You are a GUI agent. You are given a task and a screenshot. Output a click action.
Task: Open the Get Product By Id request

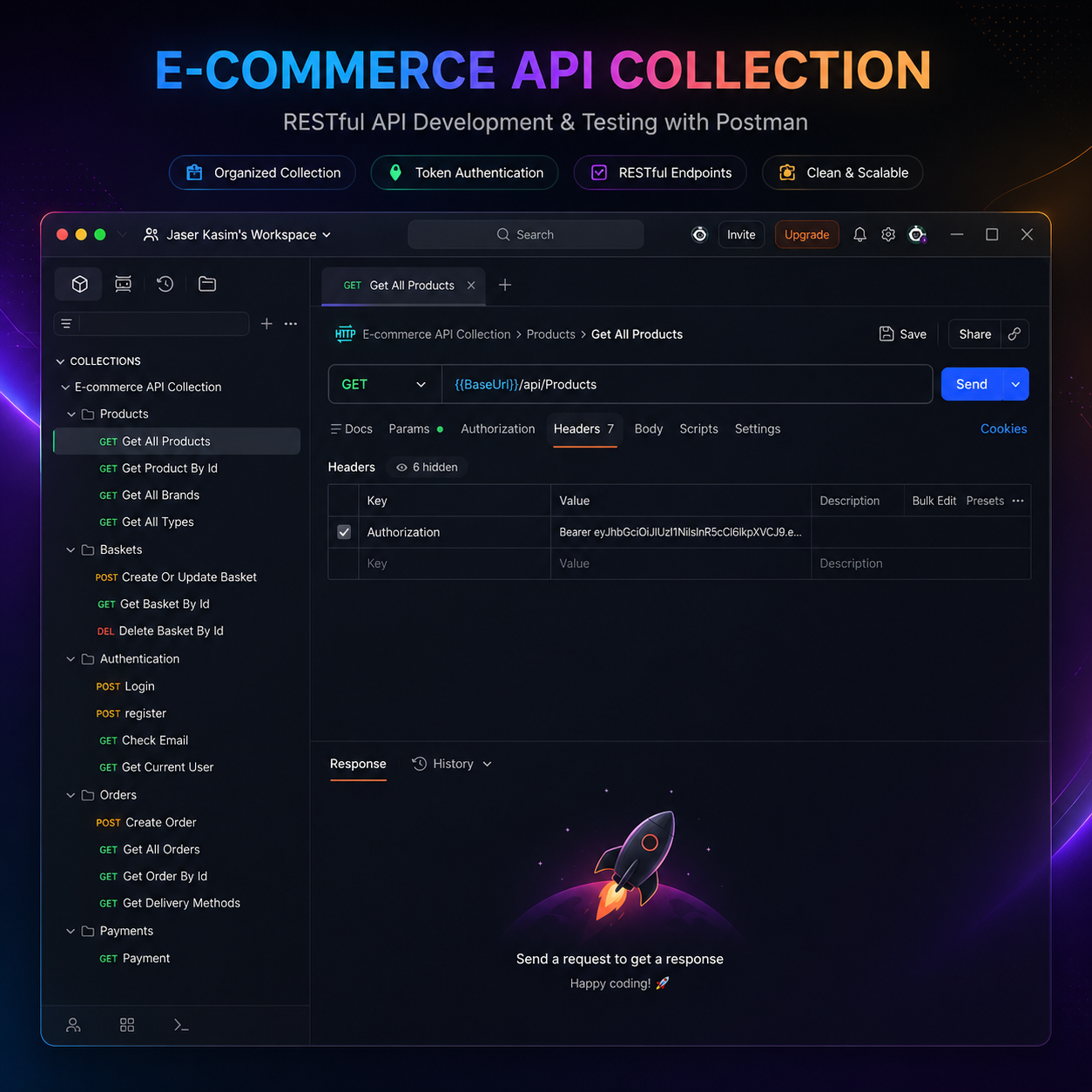[177, 468]
